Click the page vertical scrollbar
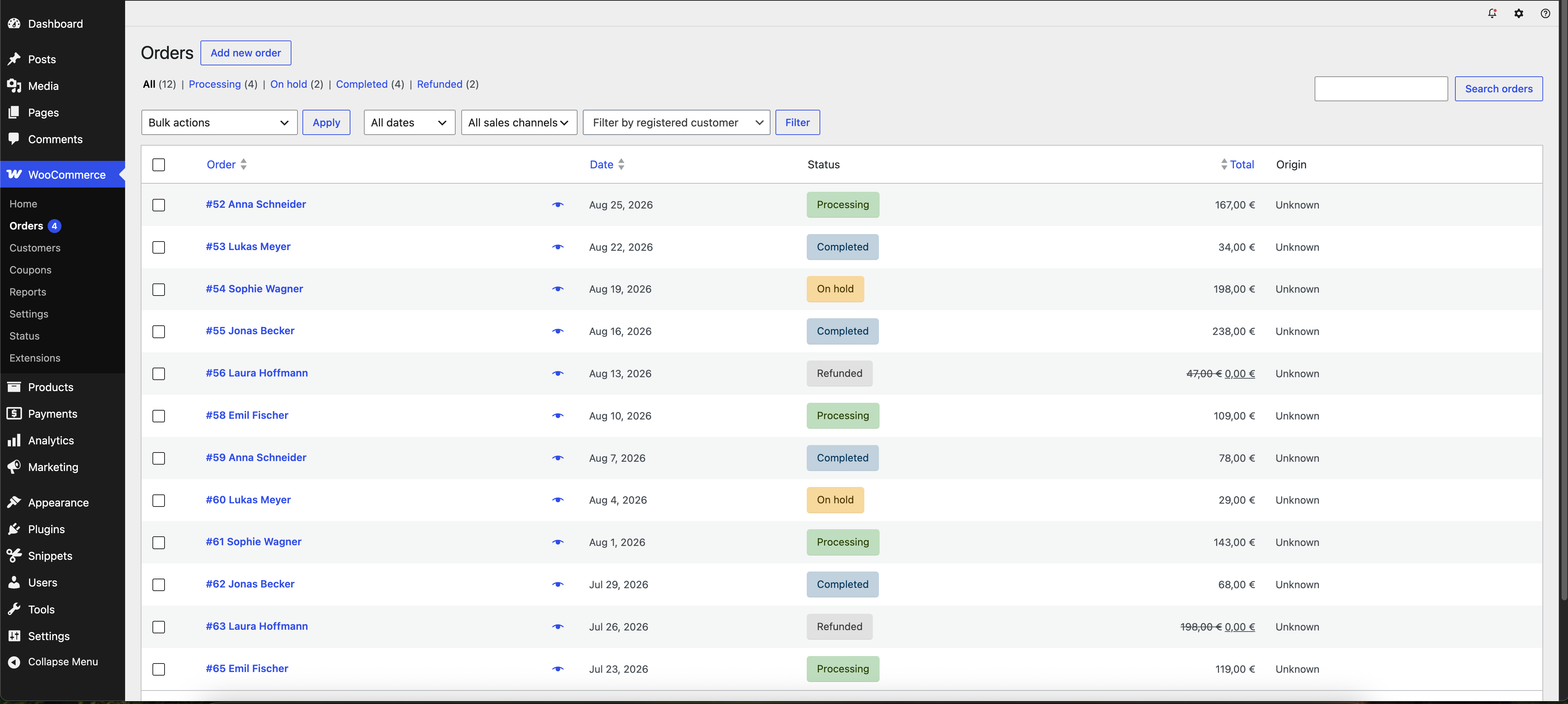This screenshot has width=1568, height=704. click(x=1563, y=304)
